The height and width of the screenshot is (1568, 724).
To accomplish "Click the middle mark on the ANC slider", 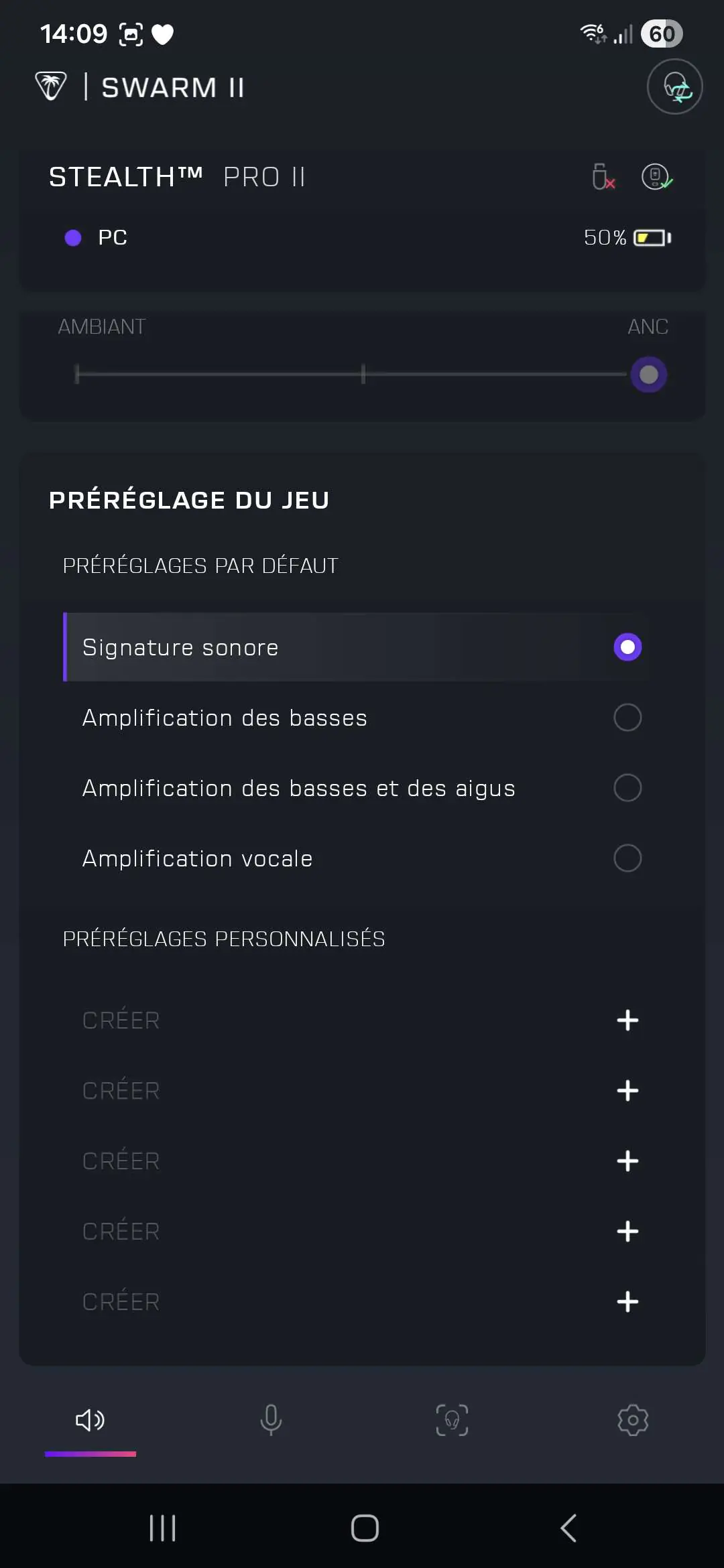I will [x=363, y=374].
